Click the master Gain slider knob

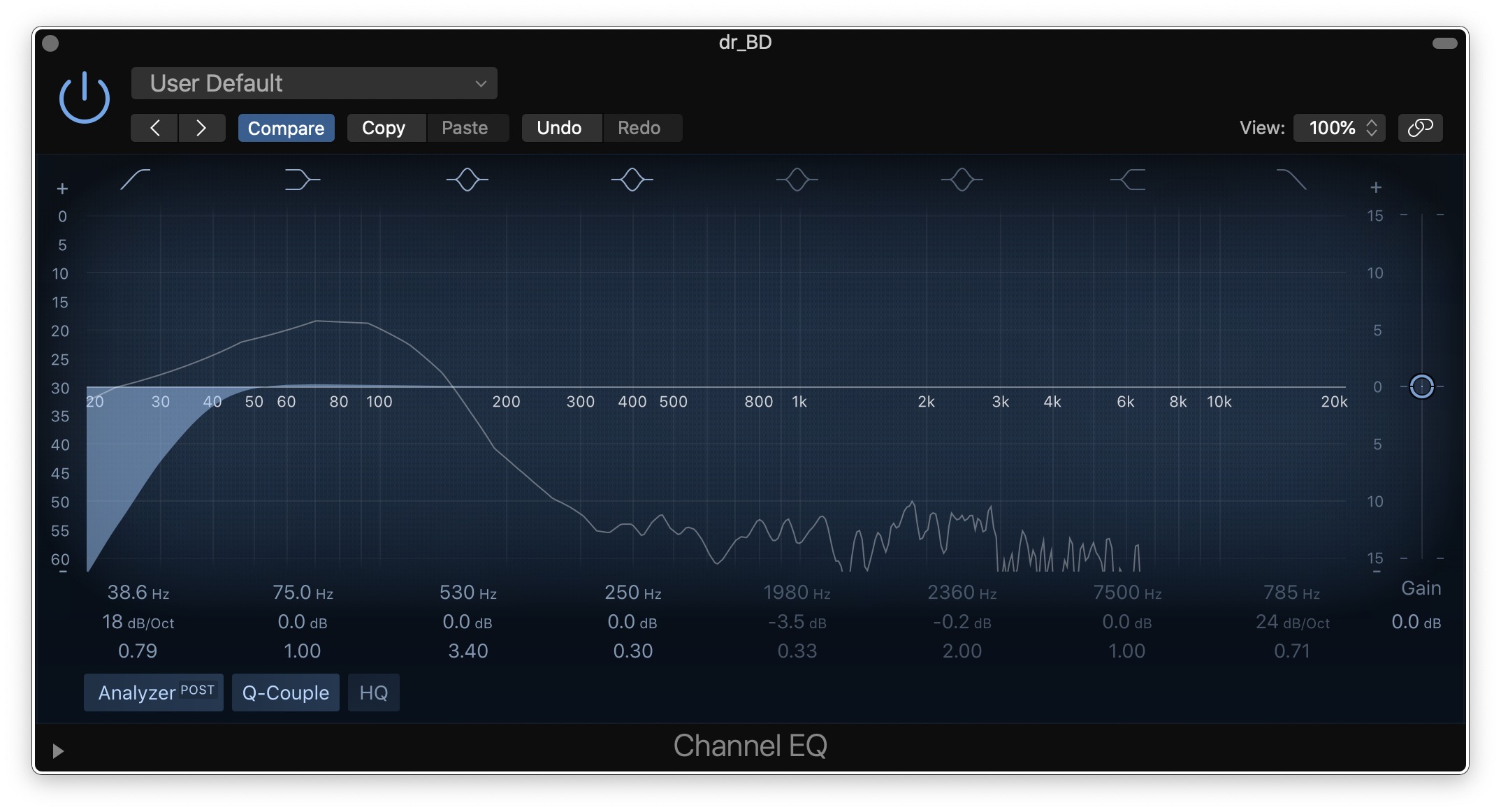click(x=1421, y=386)
